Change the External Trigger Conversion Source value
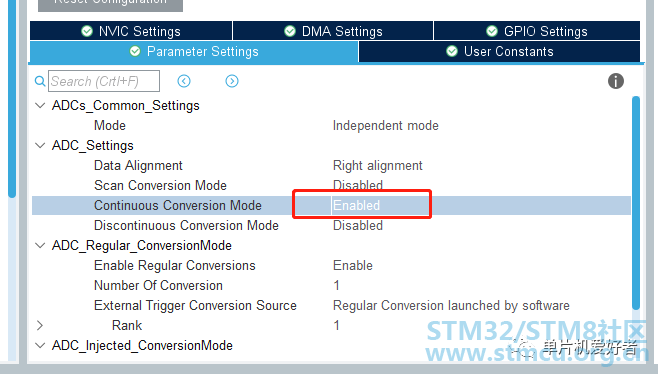The height and width of the screenshot is (376, 658). (x=451, y=306)
